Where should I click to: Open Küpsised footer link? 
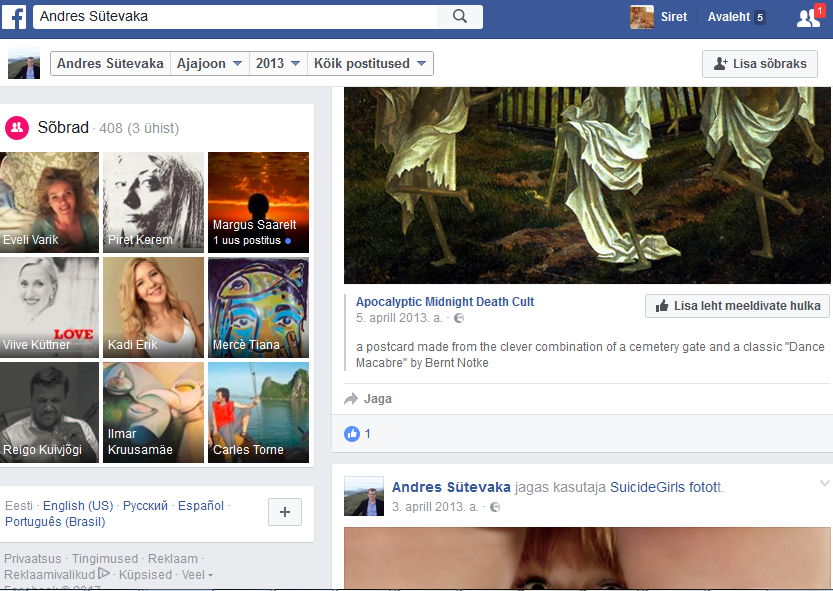pos(146,575)
